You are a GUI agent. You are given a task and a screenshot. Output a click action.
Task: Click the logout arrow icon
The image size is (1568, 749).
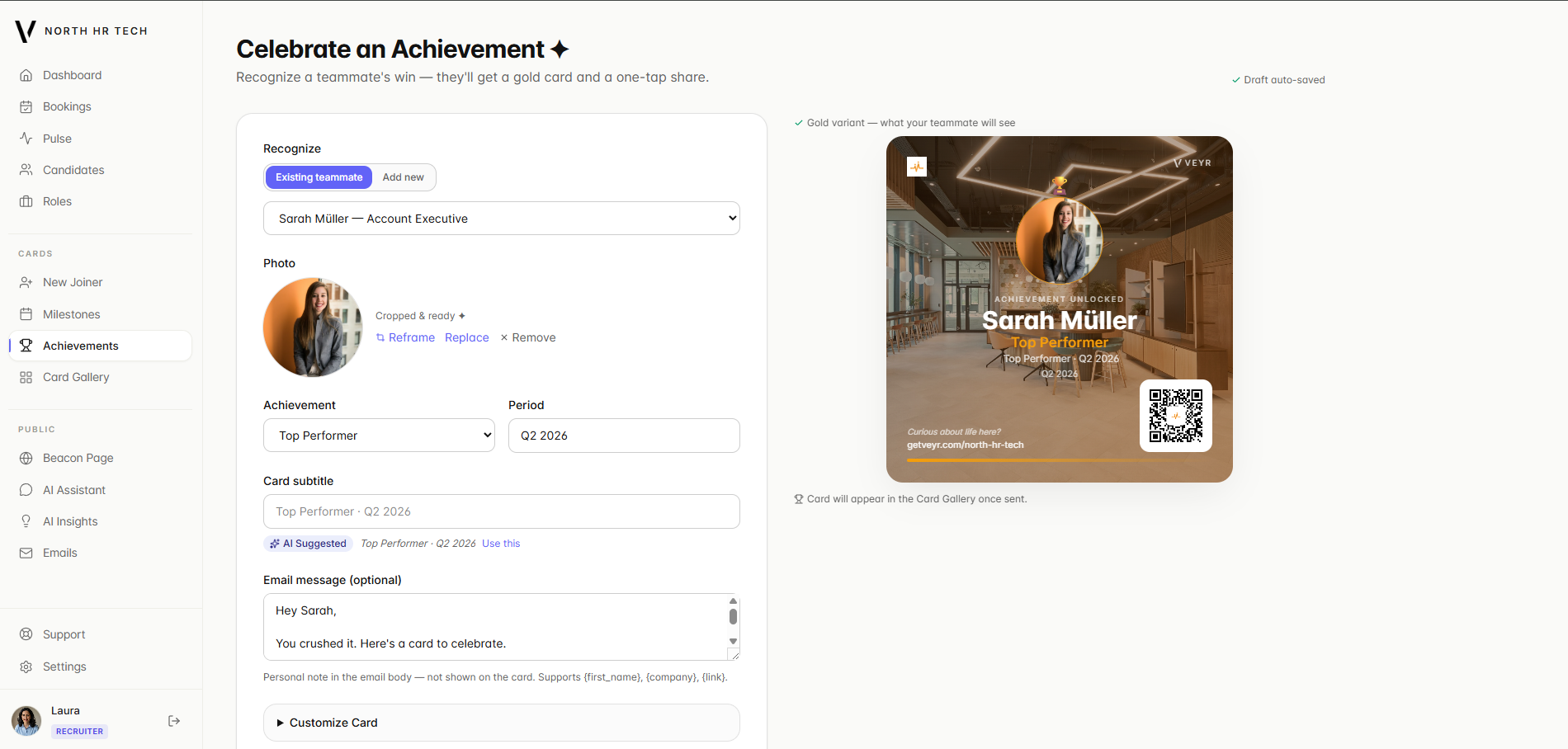[x=174, y=721]
